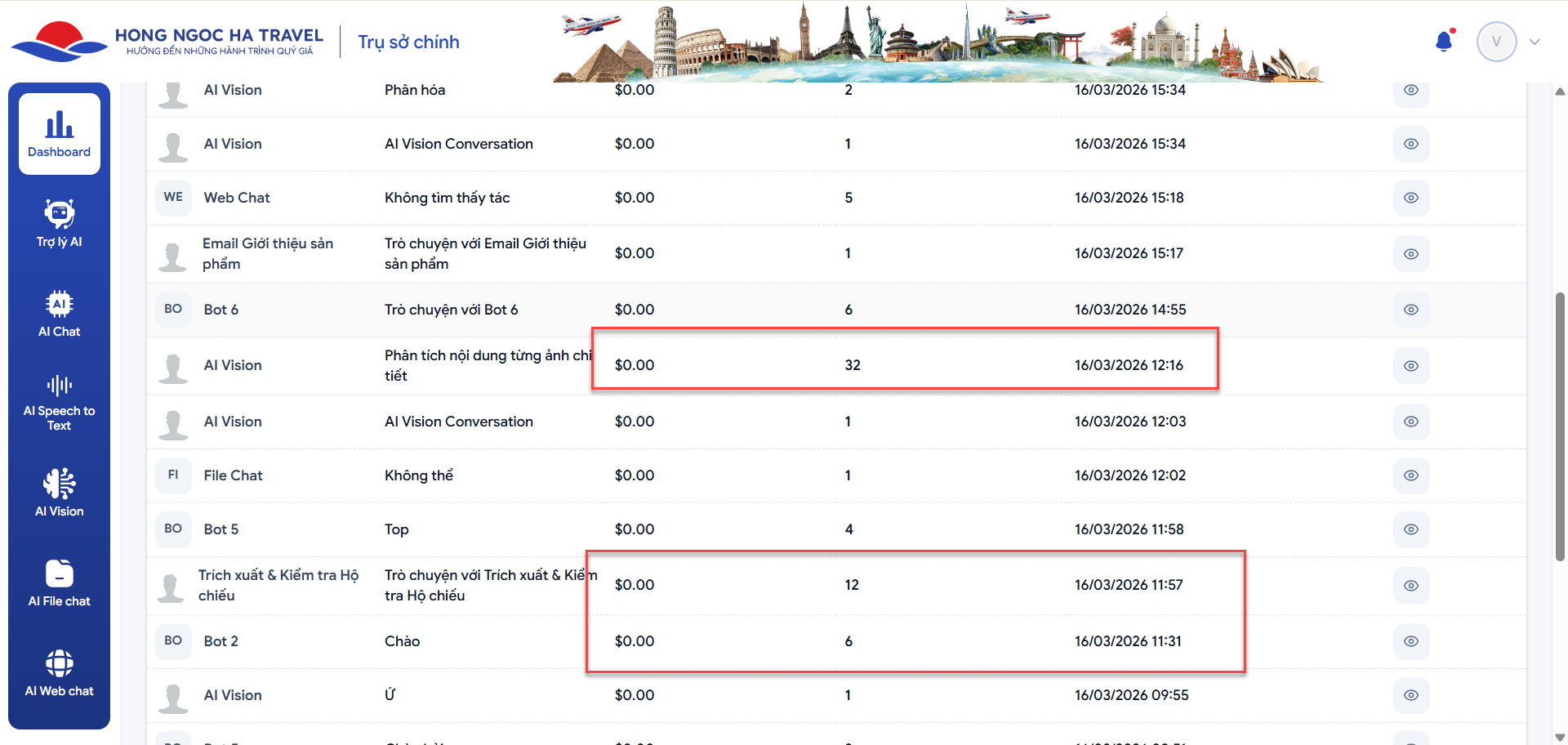Open Trích xuất & Kiểm tra Hộ chiếu row
Image resolution: width=1568 pixels, height=745 pixels.
click(278, 585)
